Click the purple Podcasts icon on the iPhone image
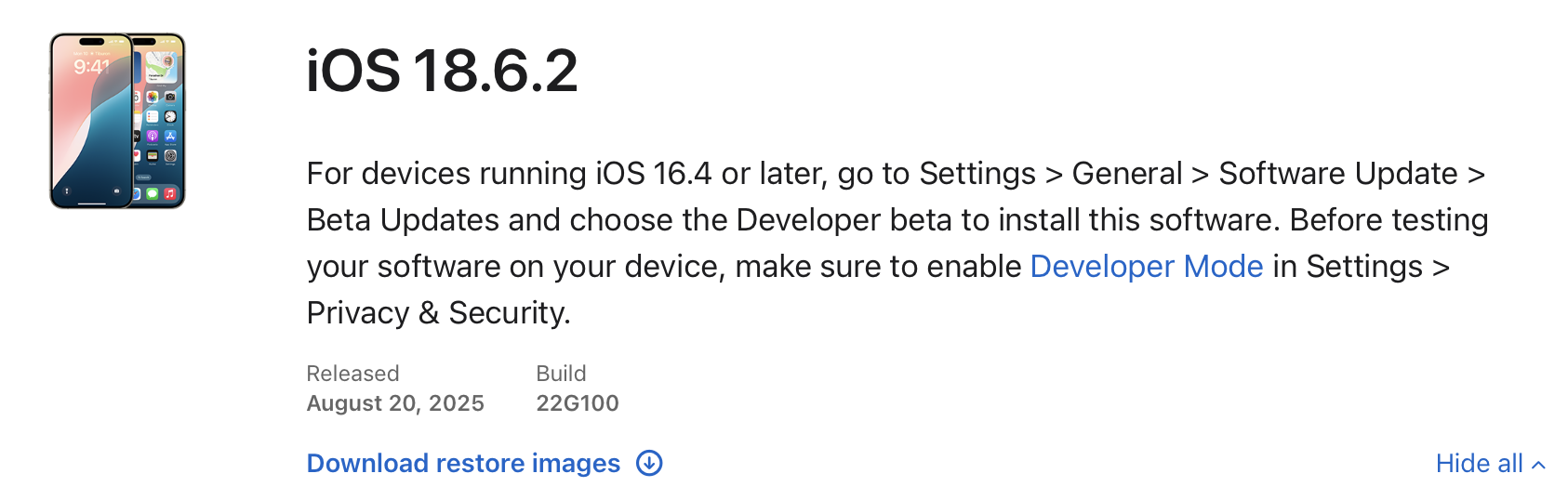 (x=153, y=137)
